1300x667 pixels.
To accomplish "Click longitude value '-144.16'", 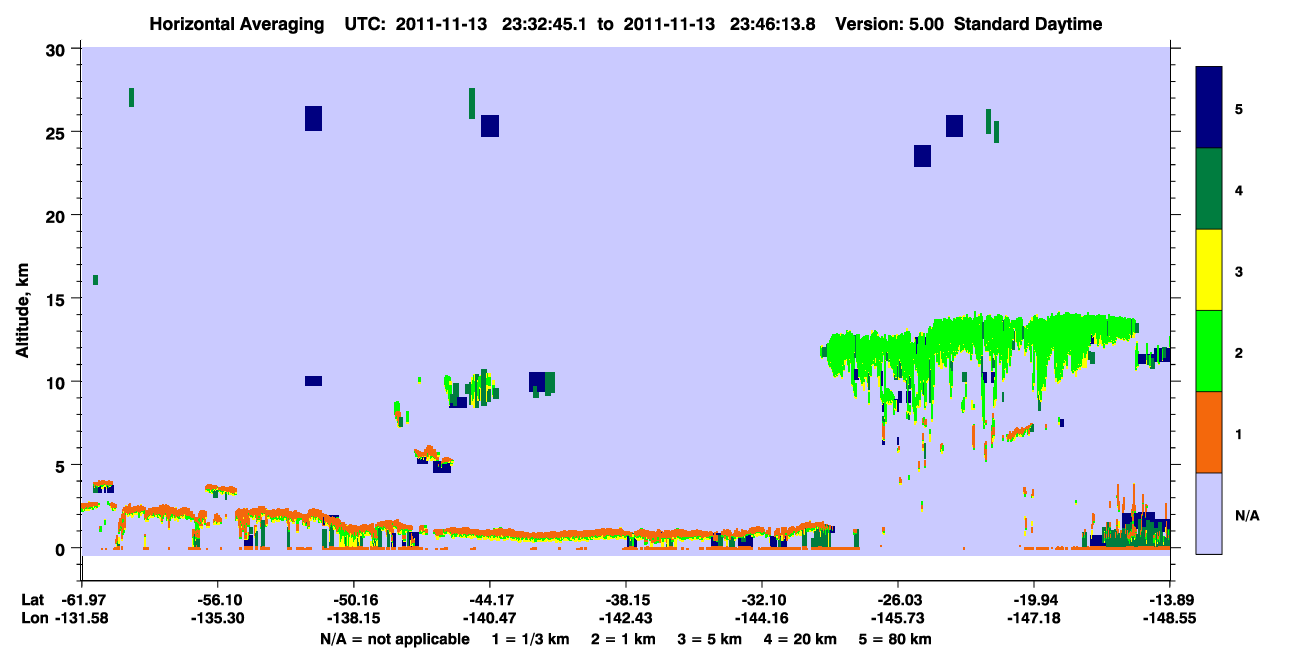I will coord(761,619).
